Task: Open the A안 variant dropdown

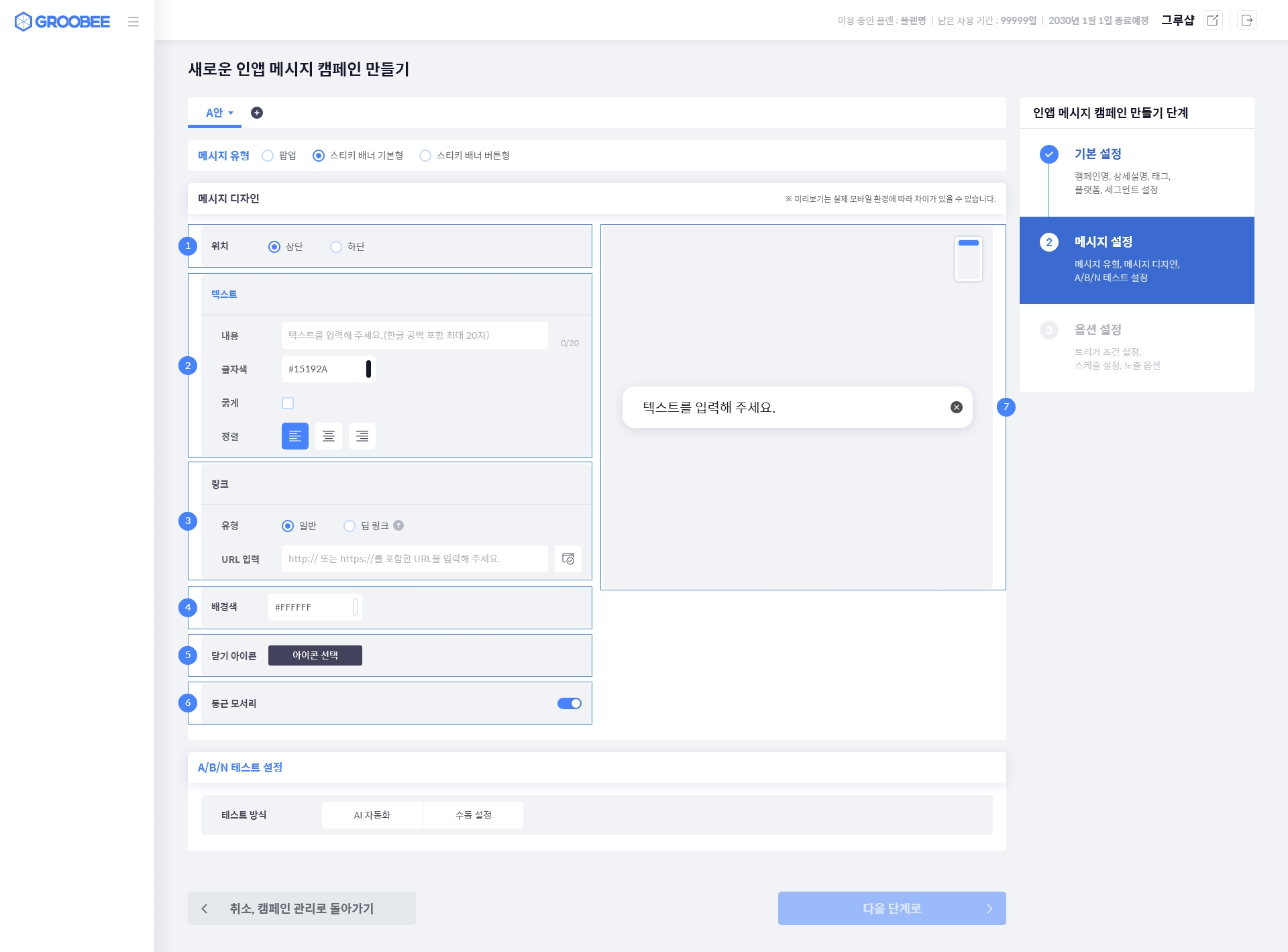Action: coord(219,113)
